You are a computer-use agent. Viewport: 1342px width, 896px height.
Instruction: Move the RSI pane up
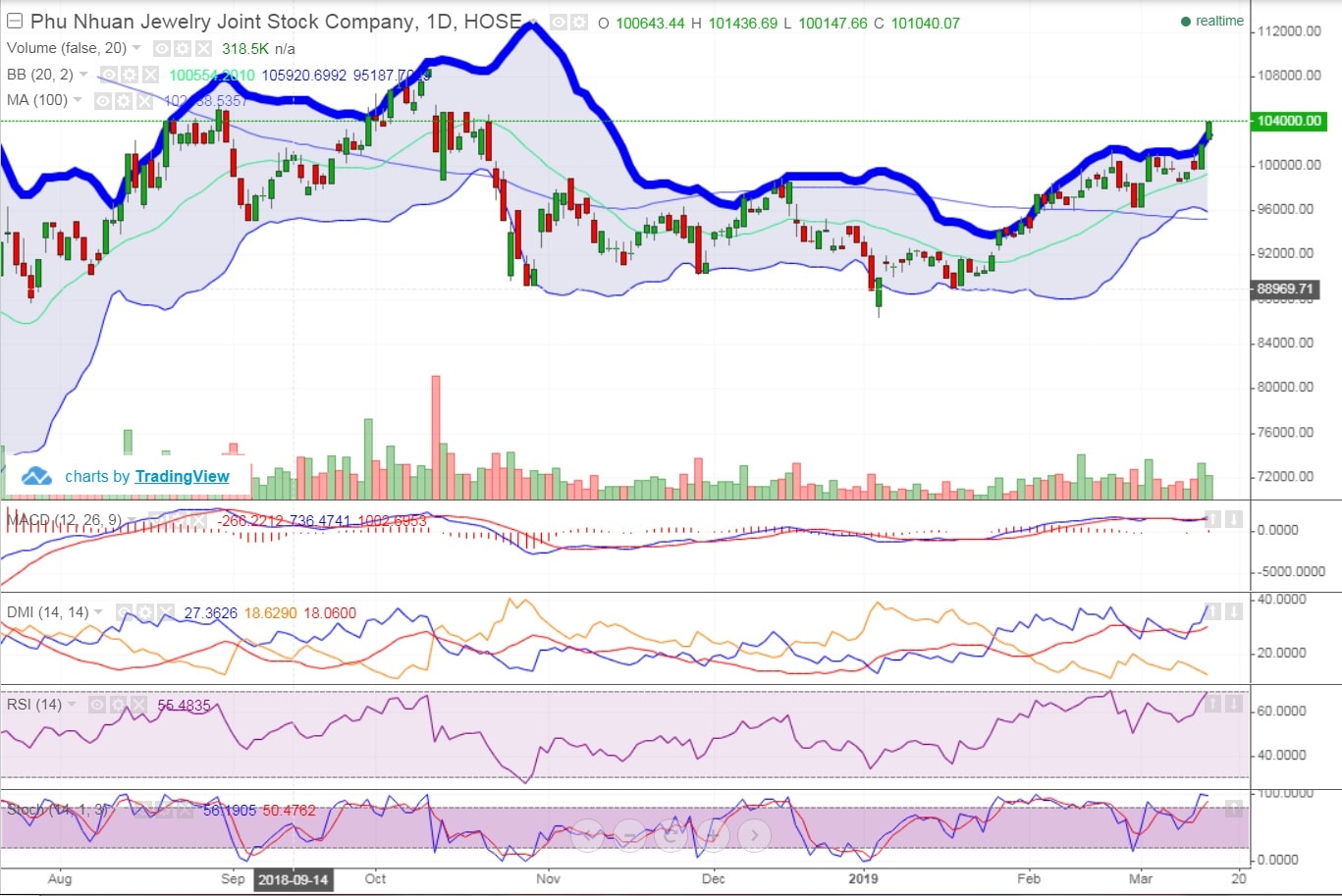pyautogui.click(x=1212, y=704)
